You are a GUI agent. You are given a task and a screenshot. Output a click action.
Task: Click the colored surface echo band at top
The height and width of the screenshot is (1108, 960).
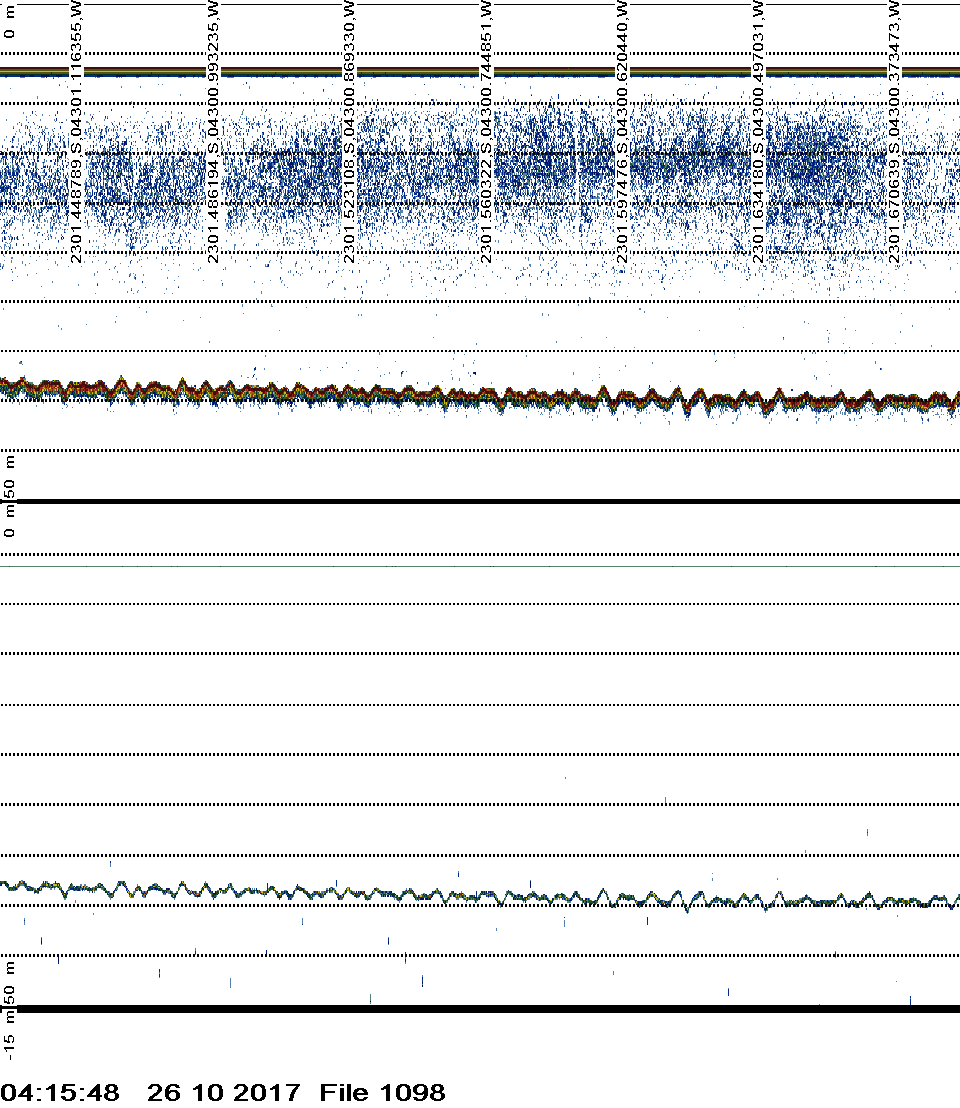pyautogui.click(x=480, y=72)
